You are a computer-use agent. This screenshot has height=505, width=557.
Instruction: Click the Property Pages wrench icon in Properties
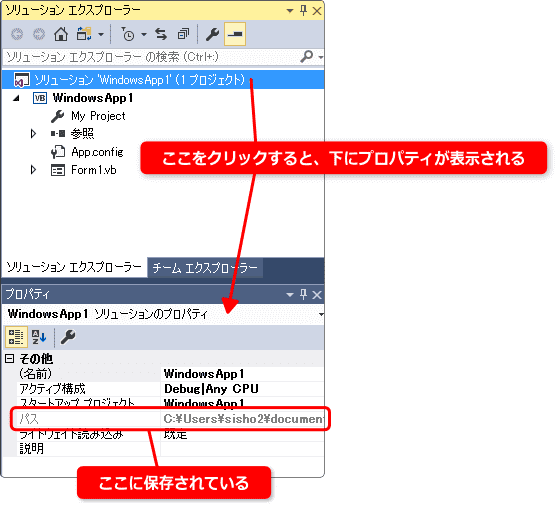tap(68, 337)
